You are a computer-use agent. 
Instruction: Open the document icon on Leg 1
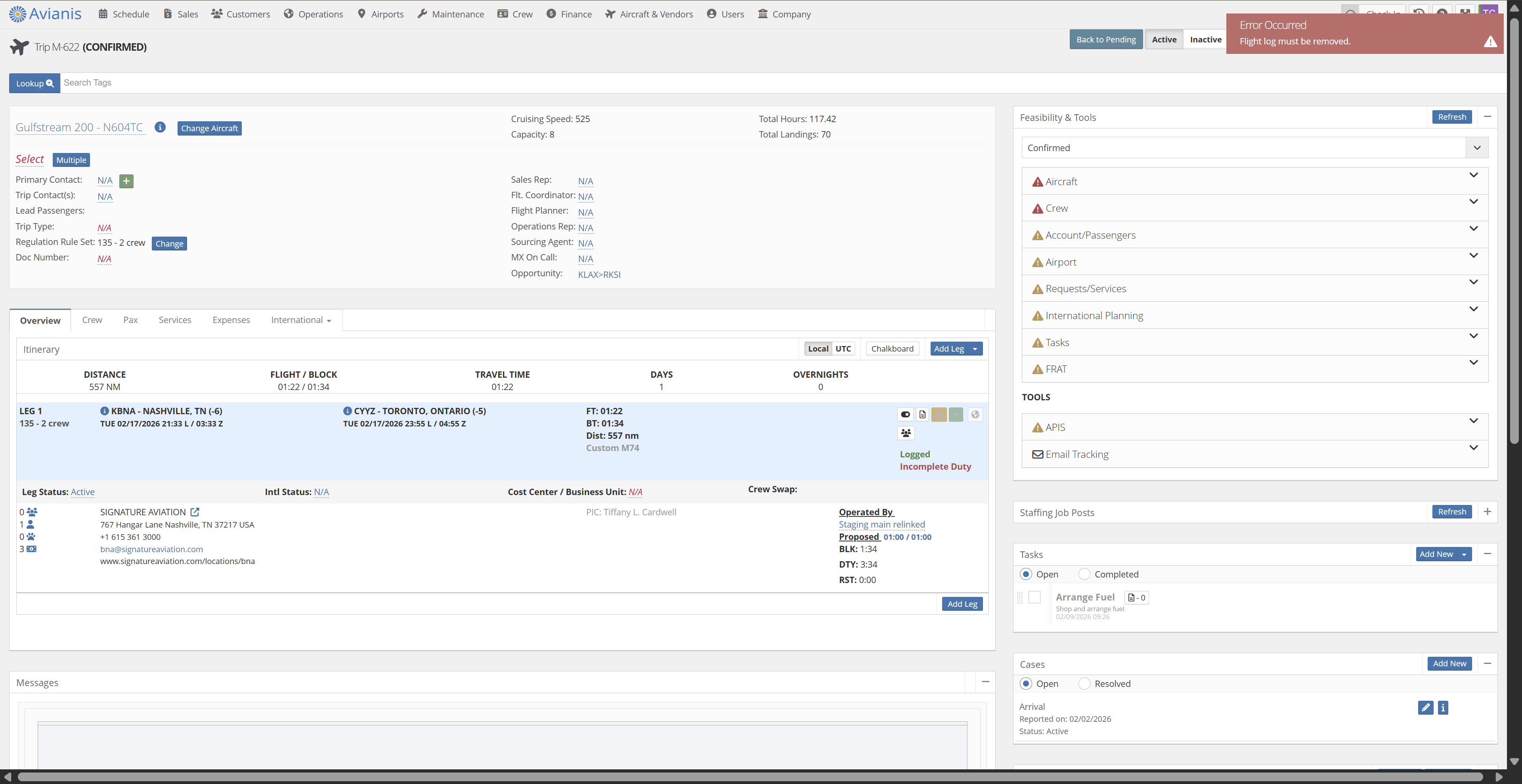922,414
